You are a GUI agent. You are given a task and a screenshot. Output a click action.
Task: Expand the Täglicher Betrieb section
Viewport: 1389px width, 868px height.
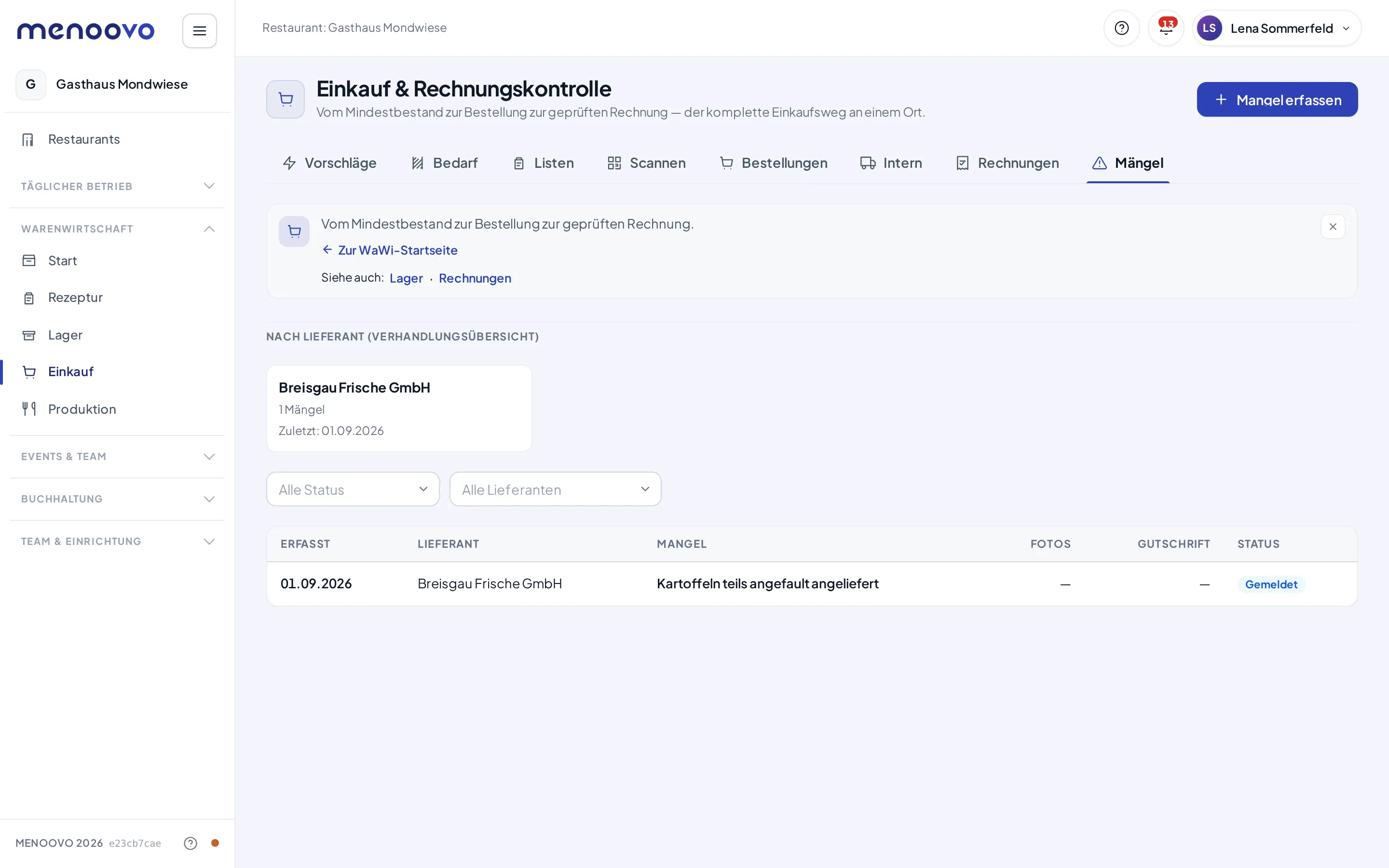point(117,186)
